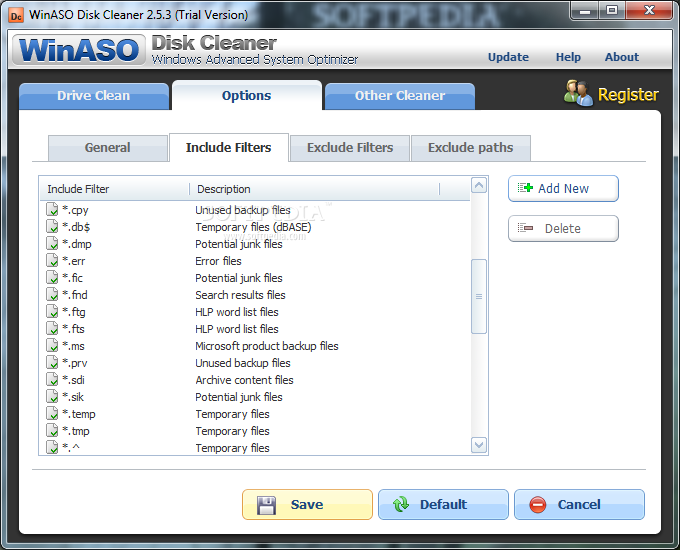The width and height of the screenshot is (680, 550).
Task: Close the WinASO Disk Cleaner window
Action: [x=649, y=11]
